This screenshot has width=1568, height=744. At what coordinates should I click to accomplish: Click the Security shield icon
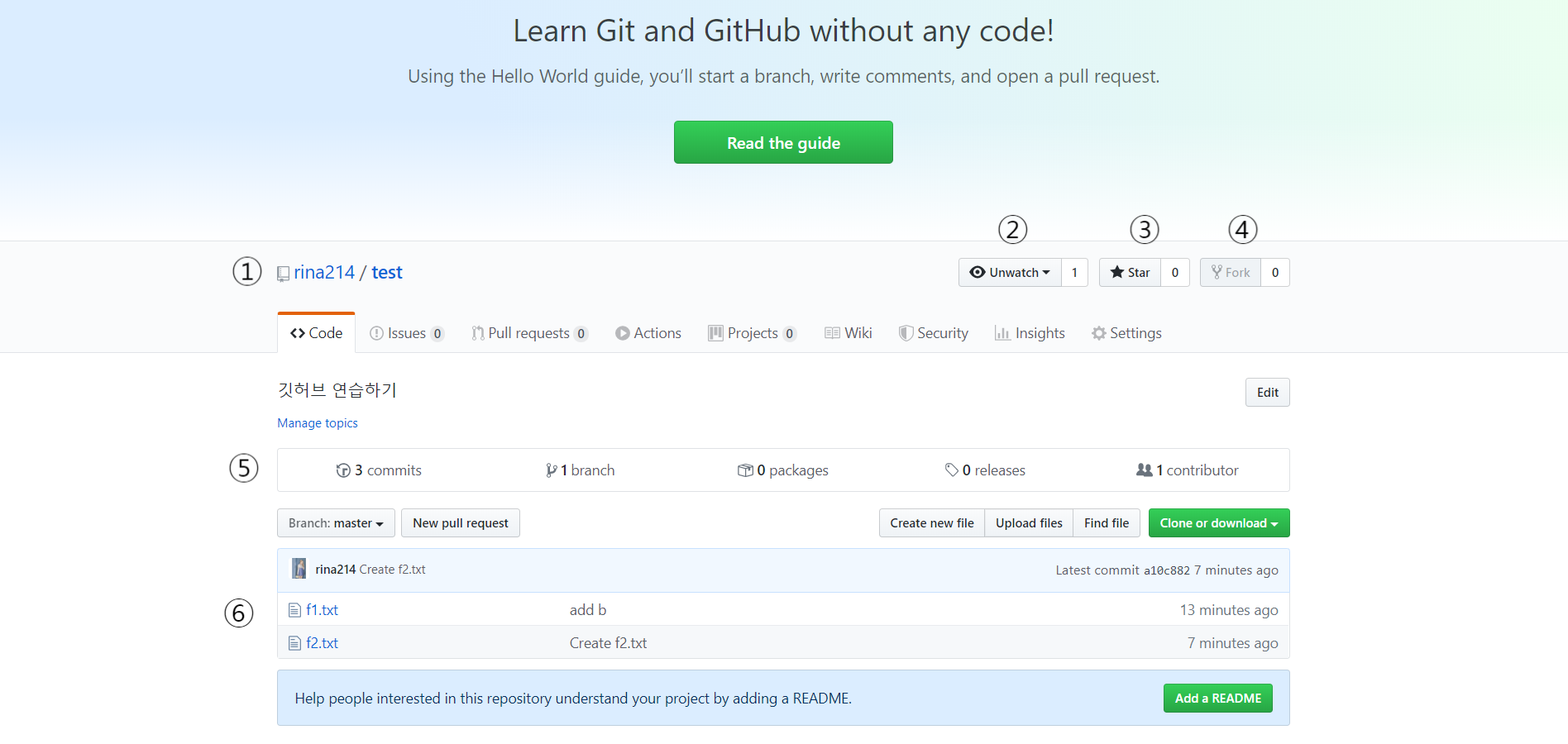pos(906,333)
